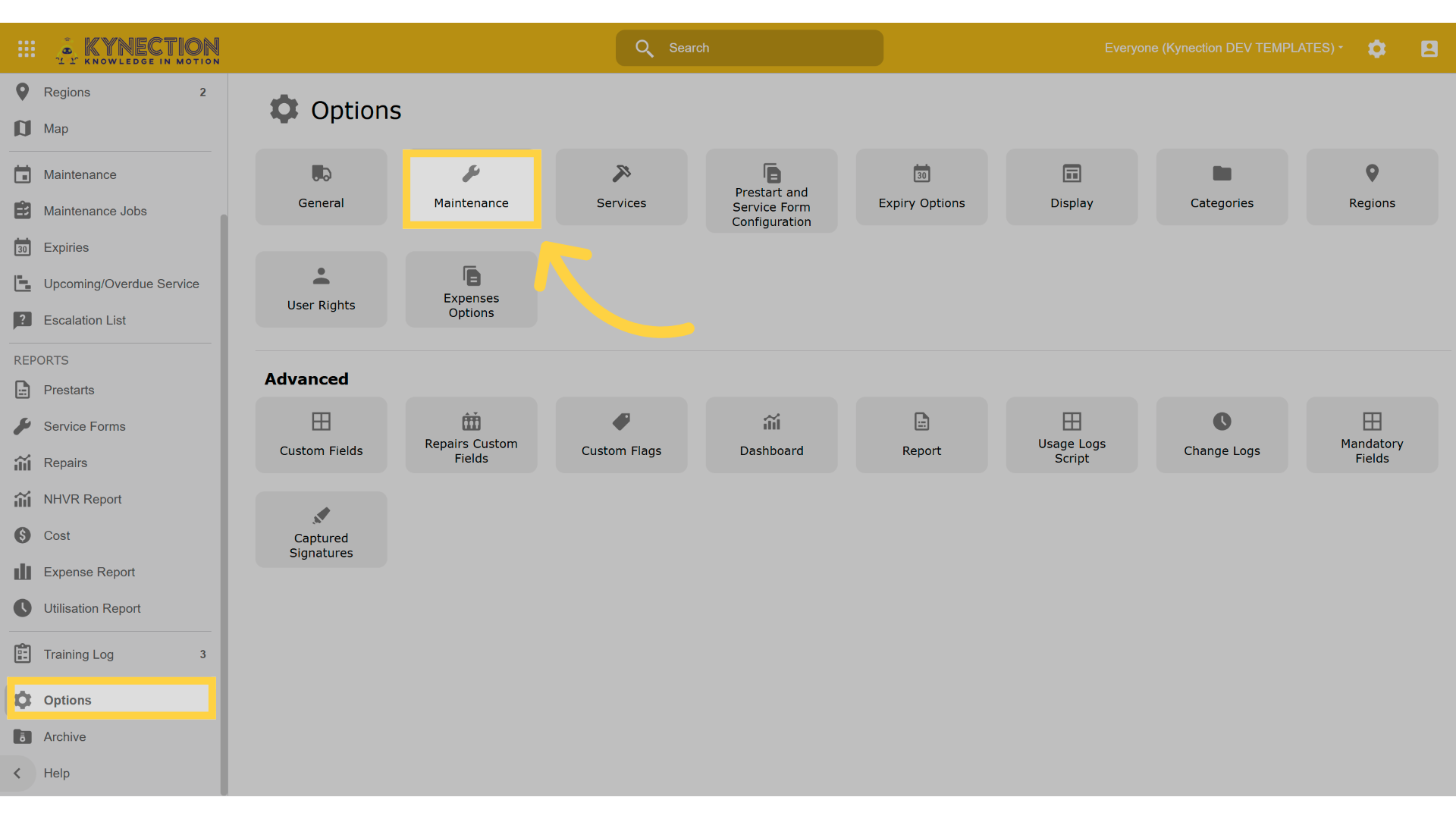1456x819 pixels.
Task: Open Expiry Options tile
Action: pos(921,188)
